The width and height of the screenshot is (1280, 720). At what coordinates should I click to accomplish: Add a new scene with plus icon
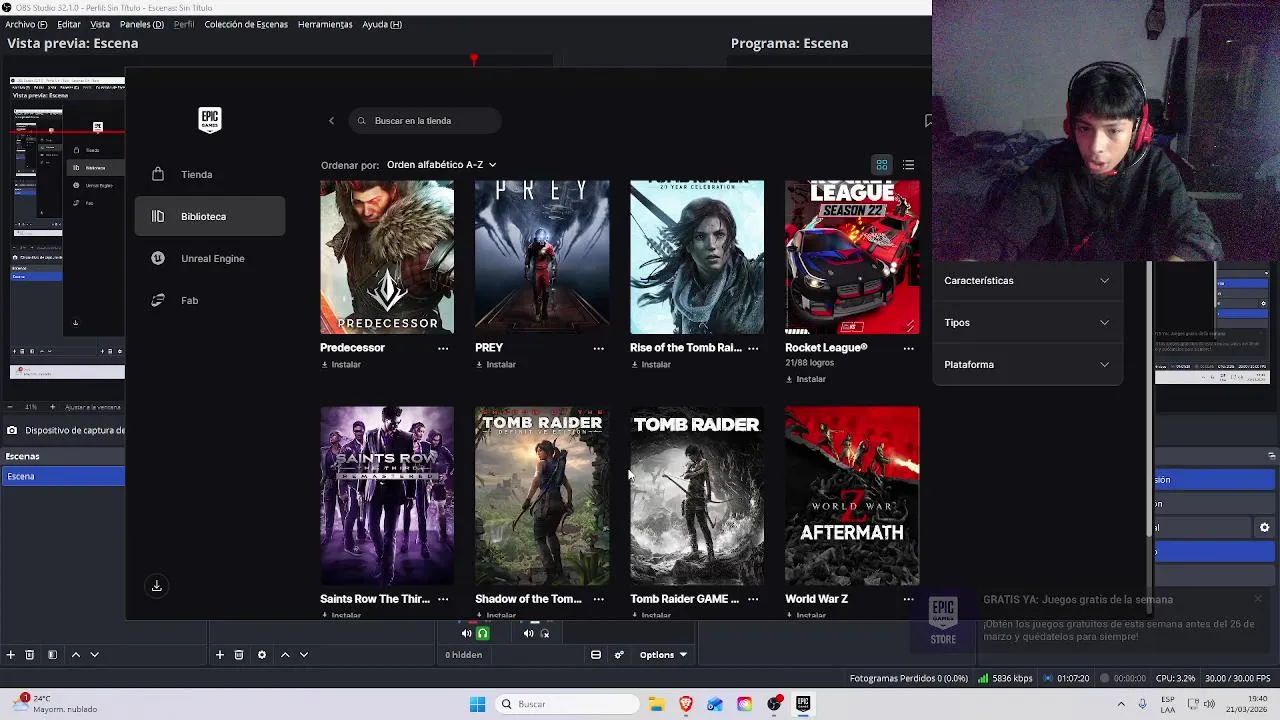(10, 655)
